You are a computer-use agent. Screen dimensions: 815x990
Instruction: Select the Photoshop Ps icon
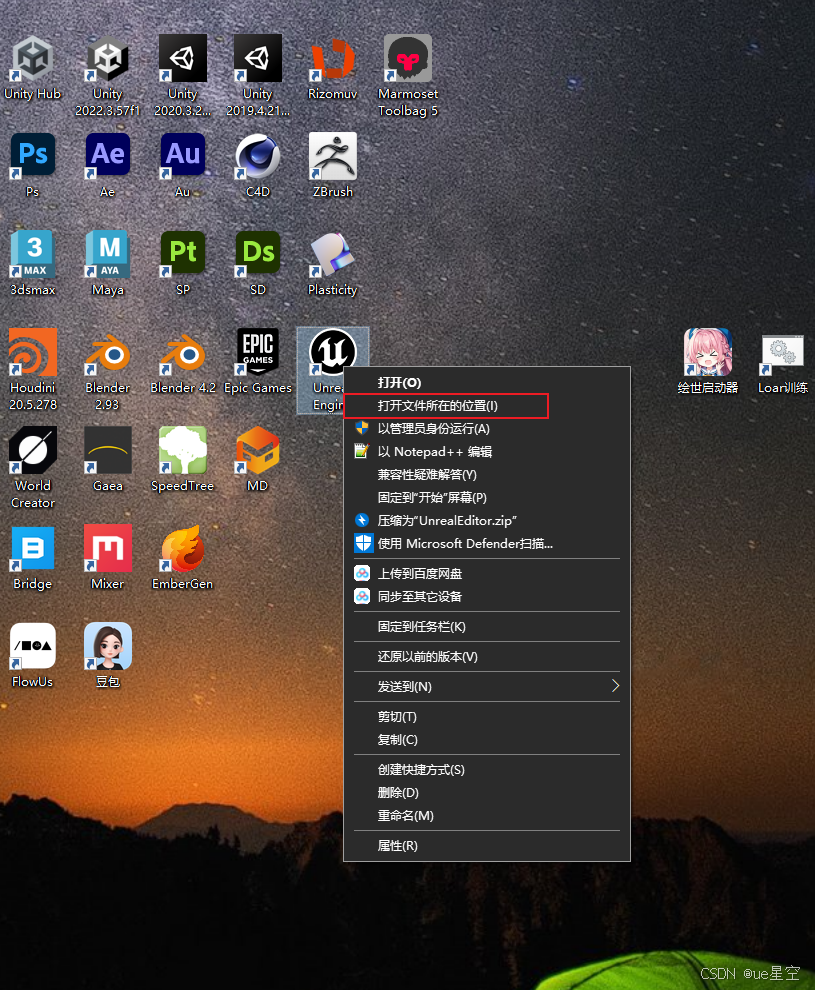[x=33, y=165]
